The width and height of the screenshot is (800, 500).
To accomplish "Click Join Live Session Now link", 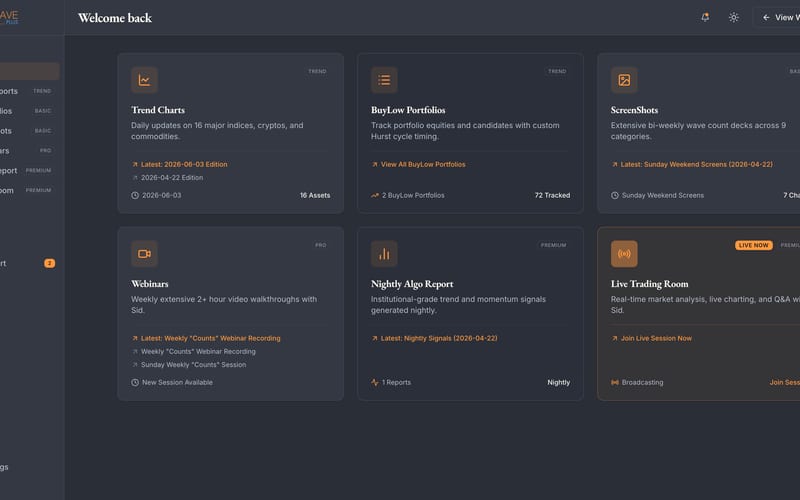I will 652,338.
